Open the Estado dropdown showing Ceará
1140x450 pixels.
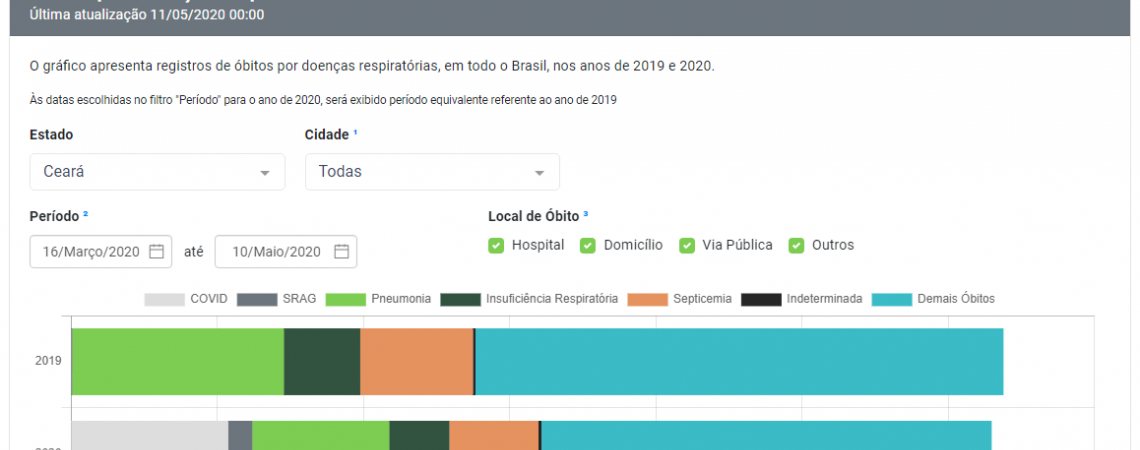(157, 172)
